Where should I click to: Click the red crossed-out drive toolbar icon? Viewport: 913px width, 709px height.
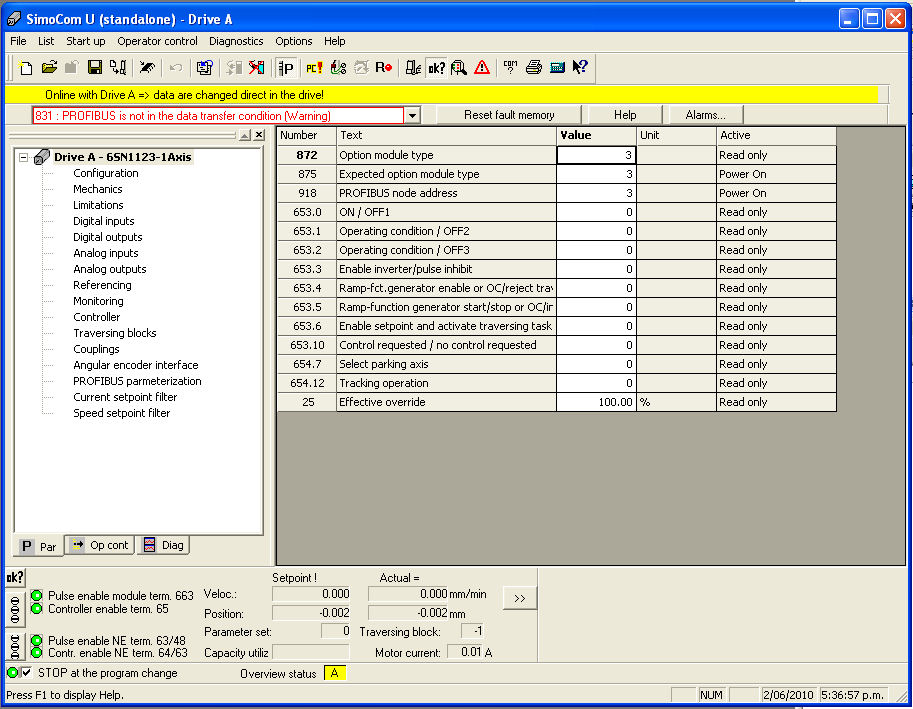[256, 68]
